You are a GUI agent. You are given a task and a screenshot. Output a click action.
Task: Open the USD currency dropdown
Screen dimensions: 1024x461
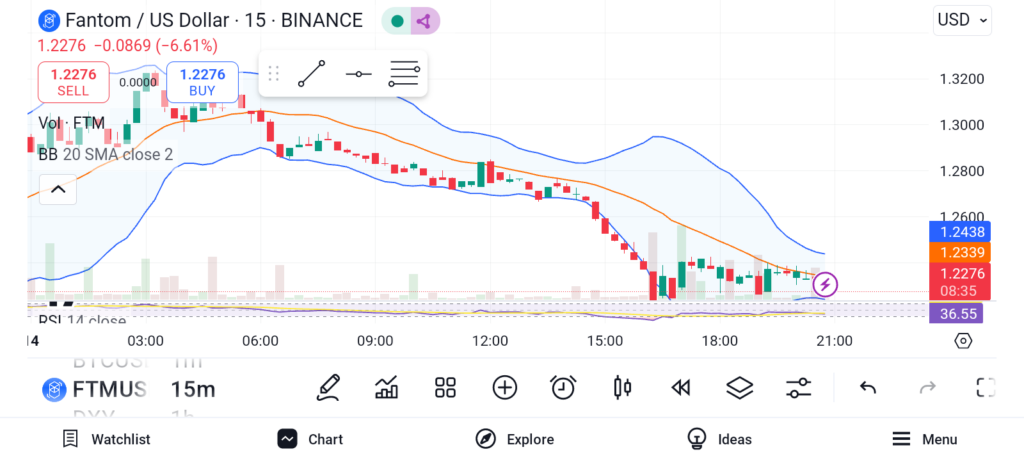[x=962, y=19]
